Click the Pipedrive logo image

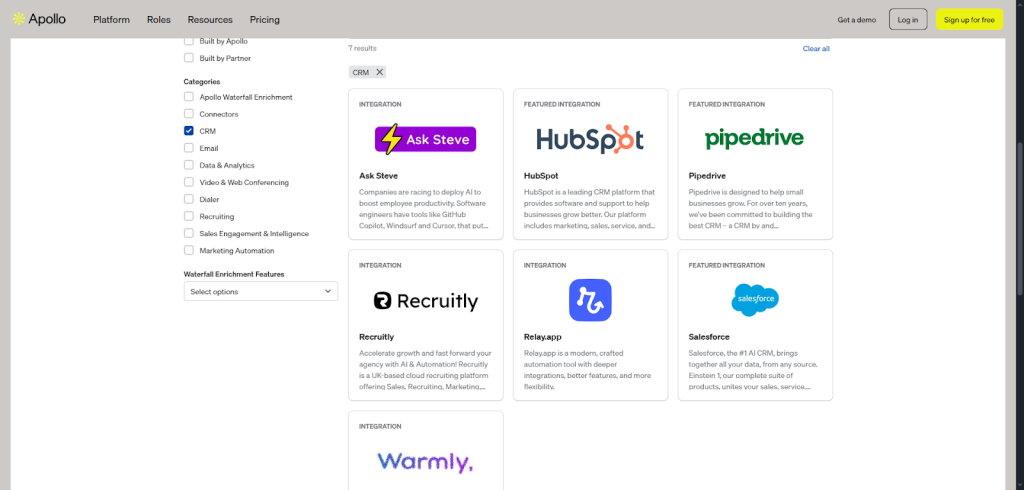click(x=754, y=139)
